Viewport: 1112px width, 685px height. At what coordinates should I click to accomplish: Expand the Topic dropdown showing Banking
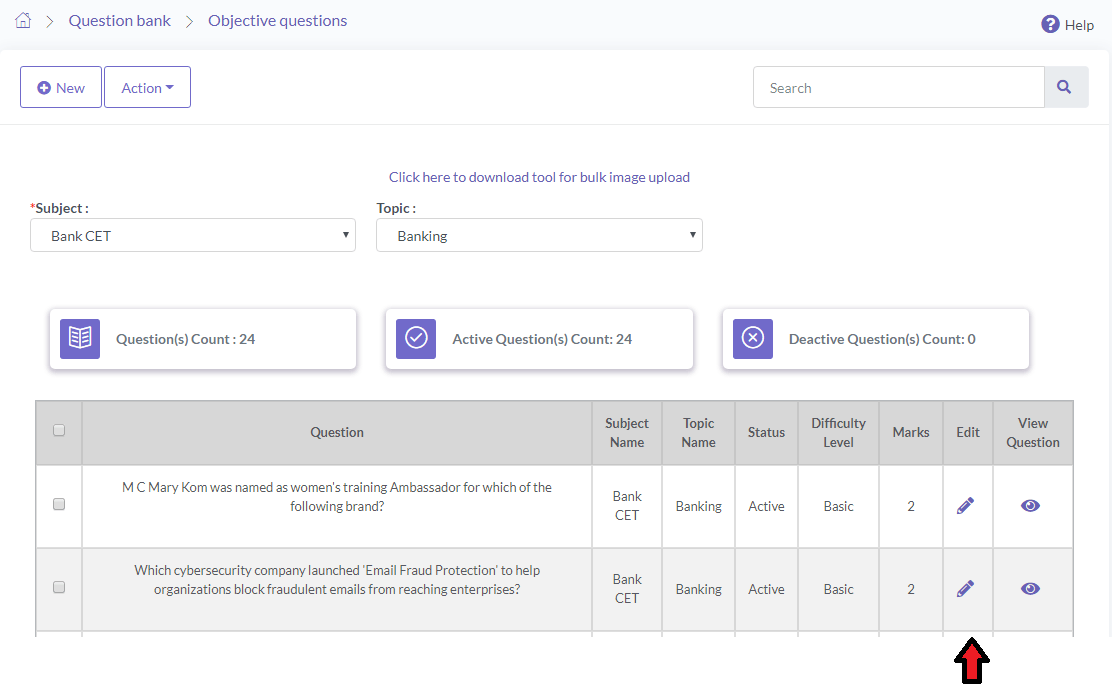[x=539, y=236]
